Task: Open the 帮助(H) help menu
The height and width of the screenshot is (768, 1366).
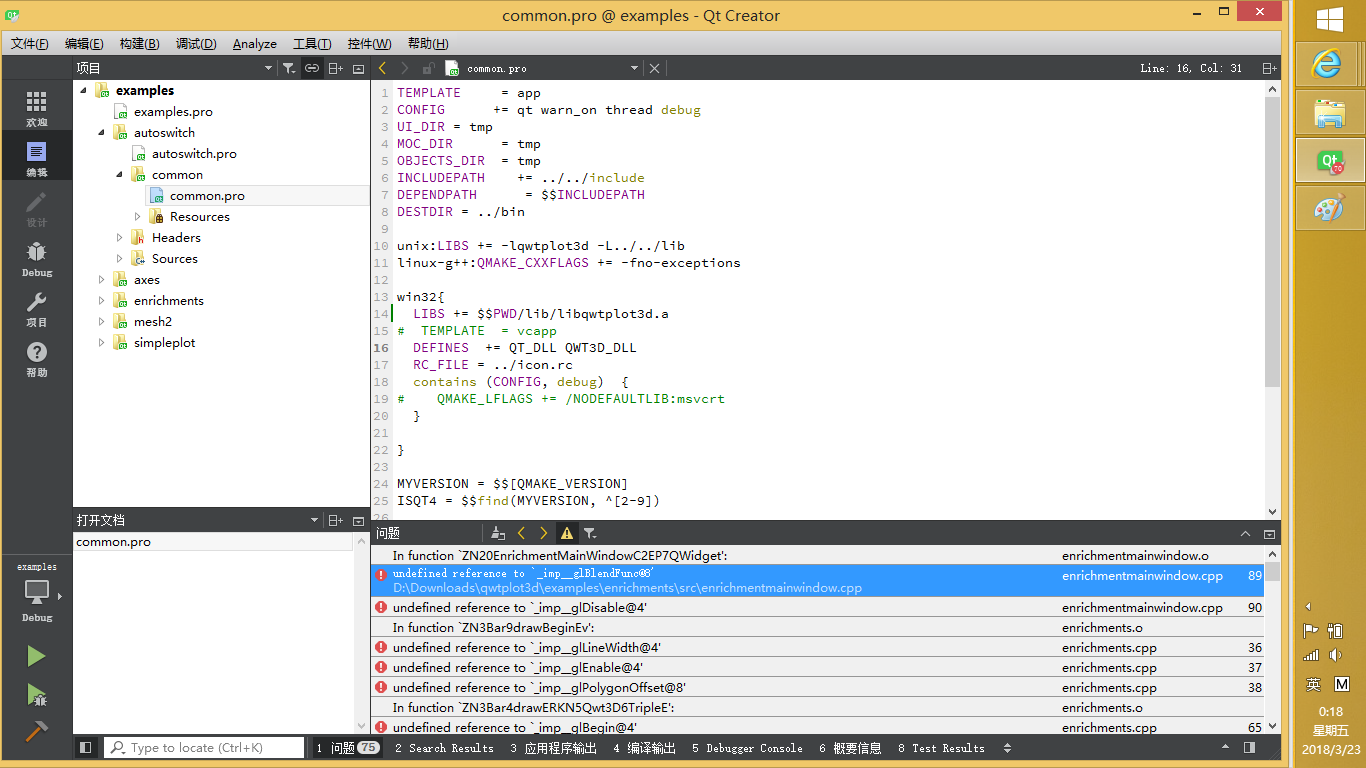Action: [x=428, y=43]
